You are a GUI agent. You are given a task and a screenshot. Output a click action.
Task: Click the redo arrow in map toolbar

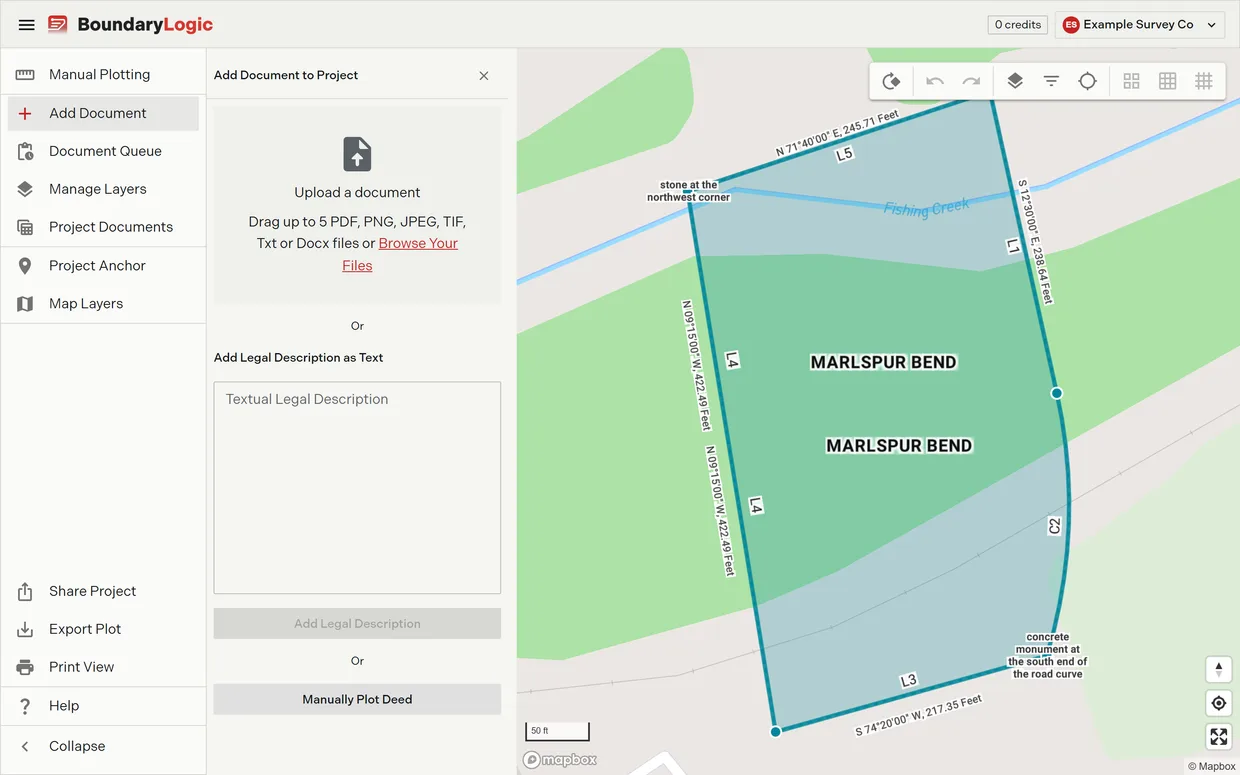tap(971, 82)
